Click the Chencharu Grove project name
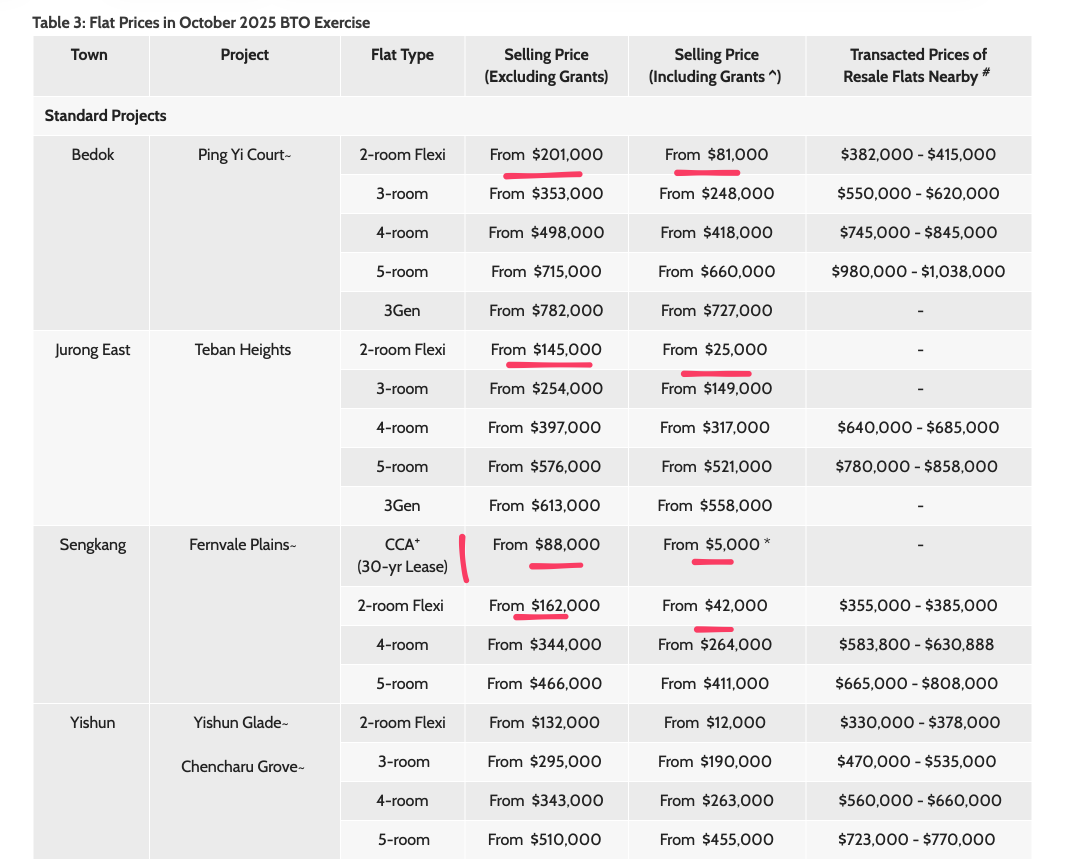 243,767
